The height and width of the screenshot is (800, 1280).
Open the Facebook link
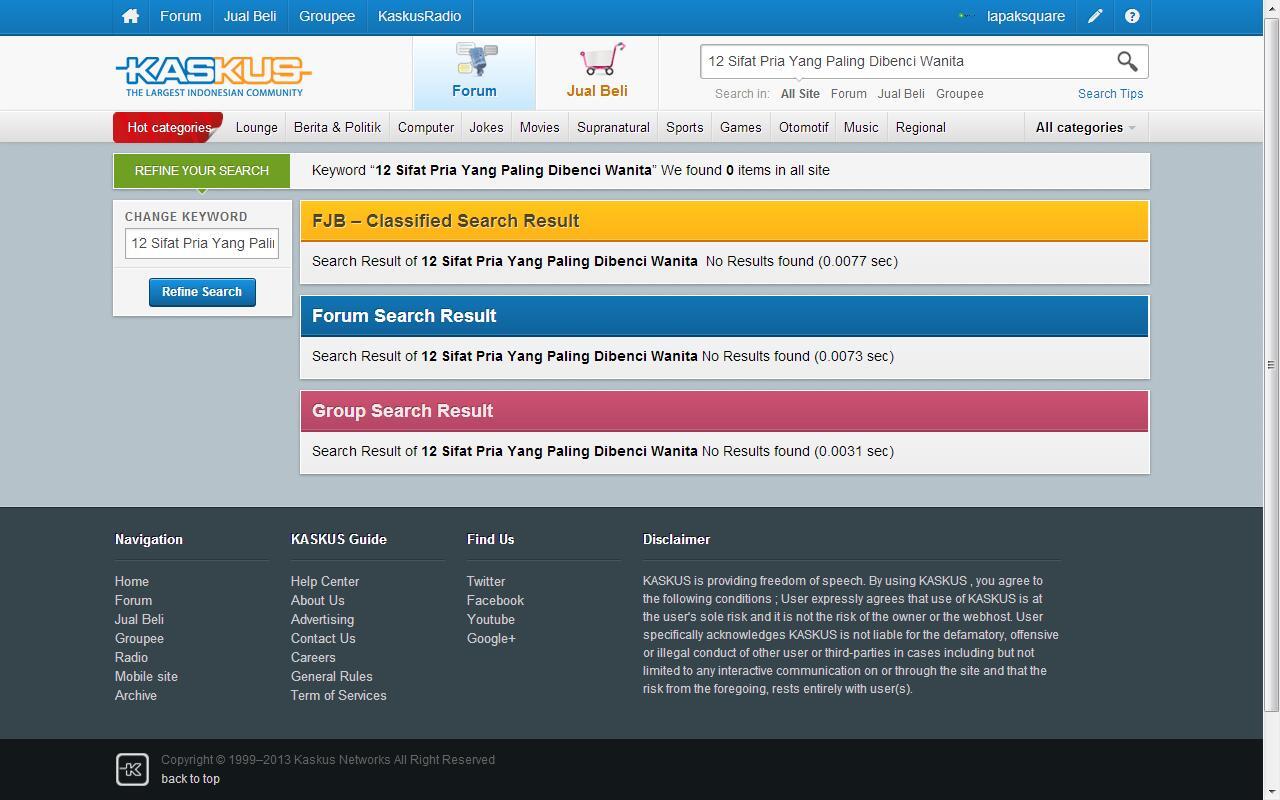tap(495, 600)
